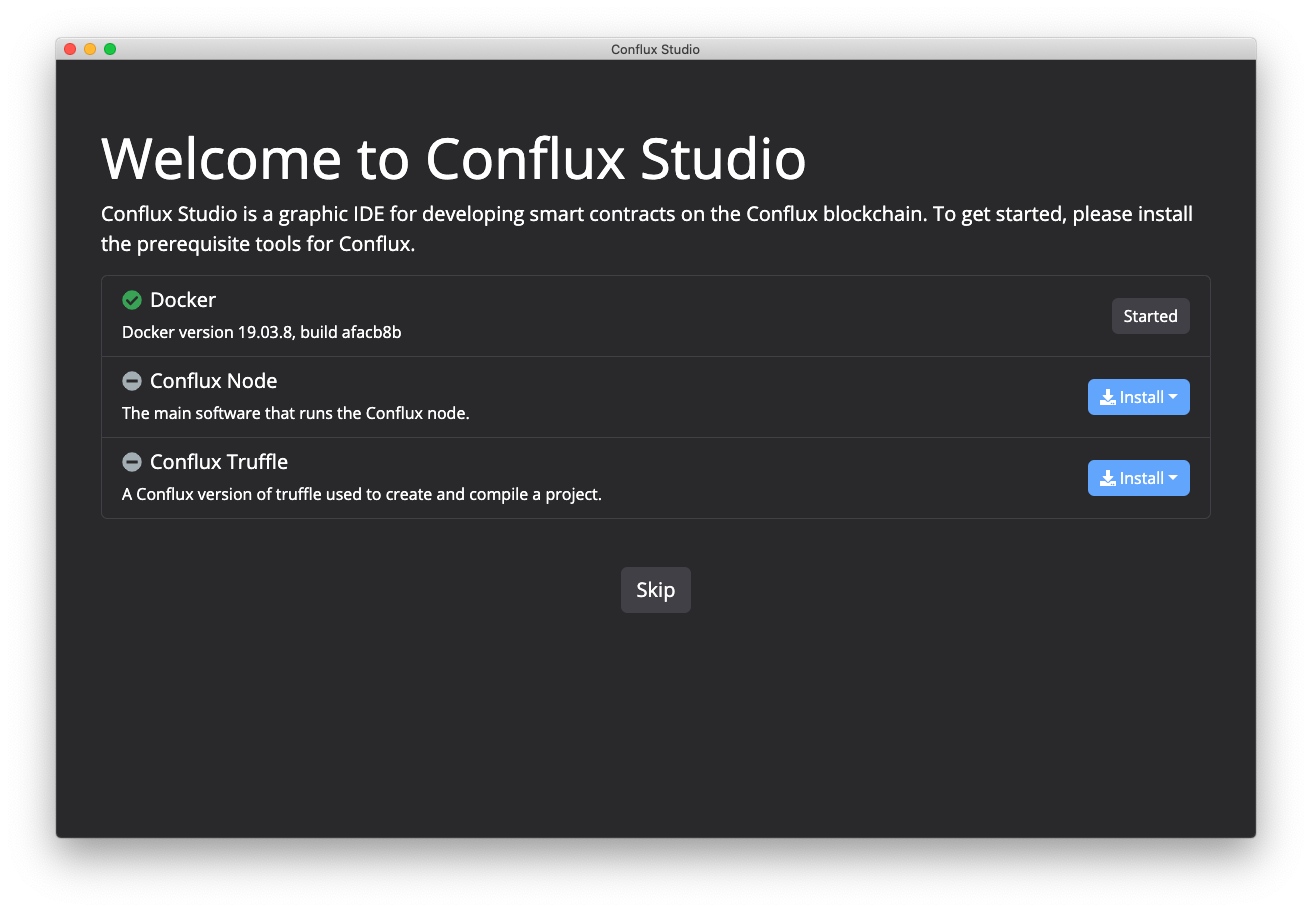Click the download icon on Conflux Node's Install button

[x=1108, y=397]
